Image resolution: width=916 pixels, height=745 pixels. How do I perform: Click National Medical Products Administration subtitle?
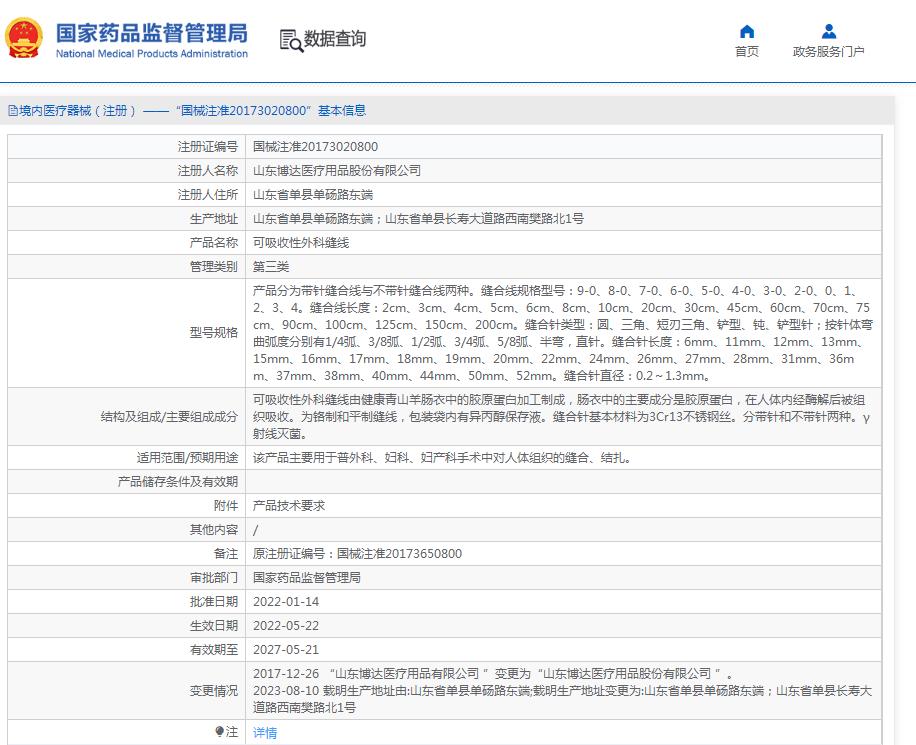point(152,54)
